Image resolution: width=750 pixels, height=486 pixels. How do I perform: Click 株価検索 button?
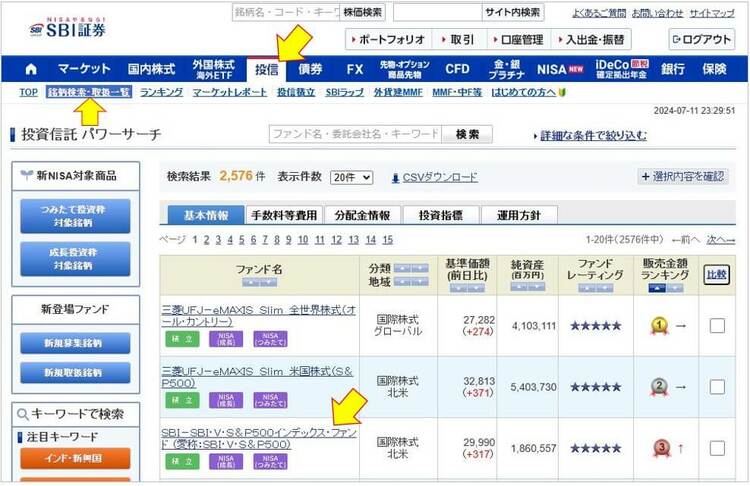tap(363, 12)
